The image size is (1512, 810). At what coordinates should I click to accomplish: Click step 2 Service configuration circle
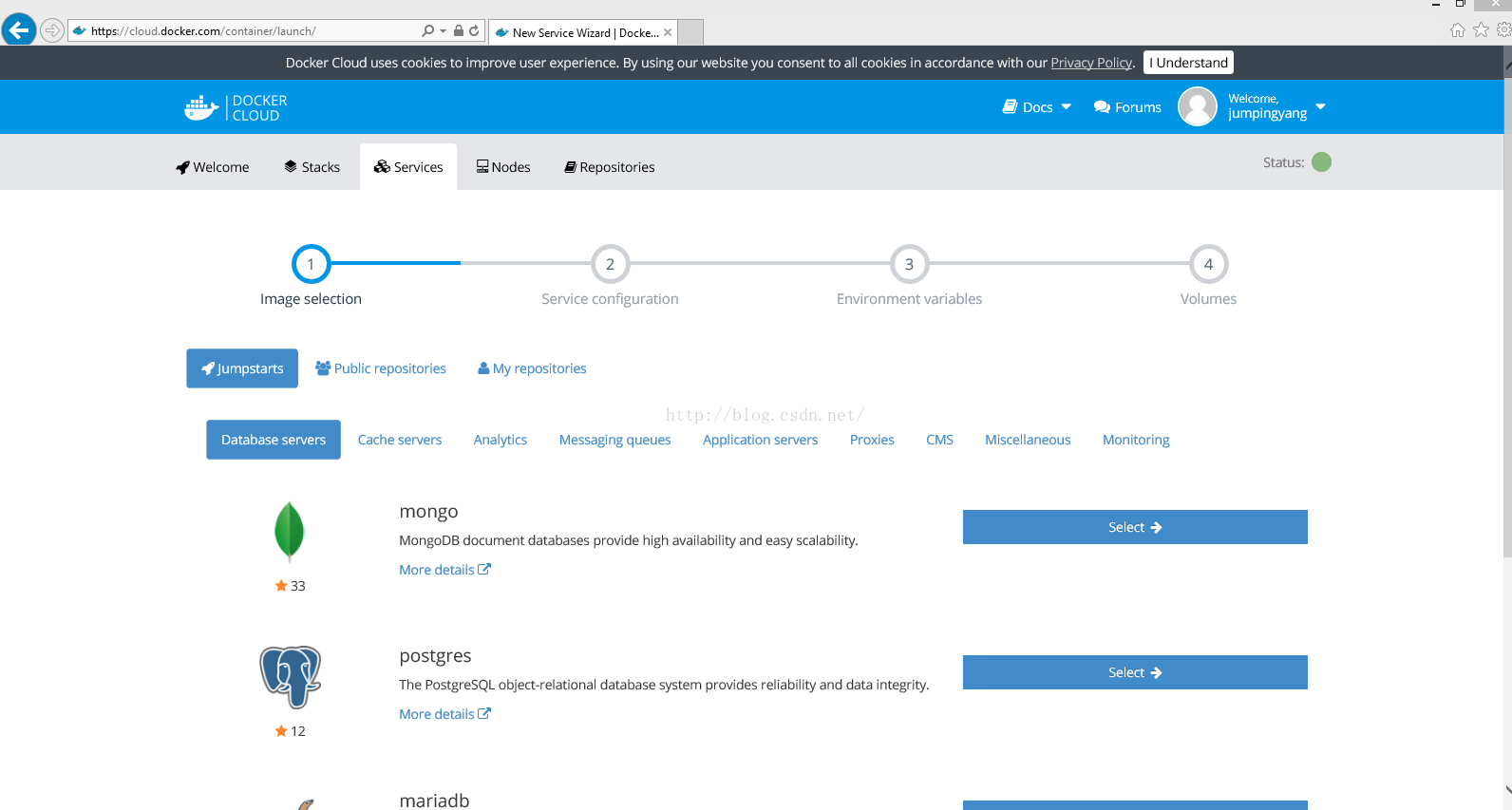click(610, 264)
